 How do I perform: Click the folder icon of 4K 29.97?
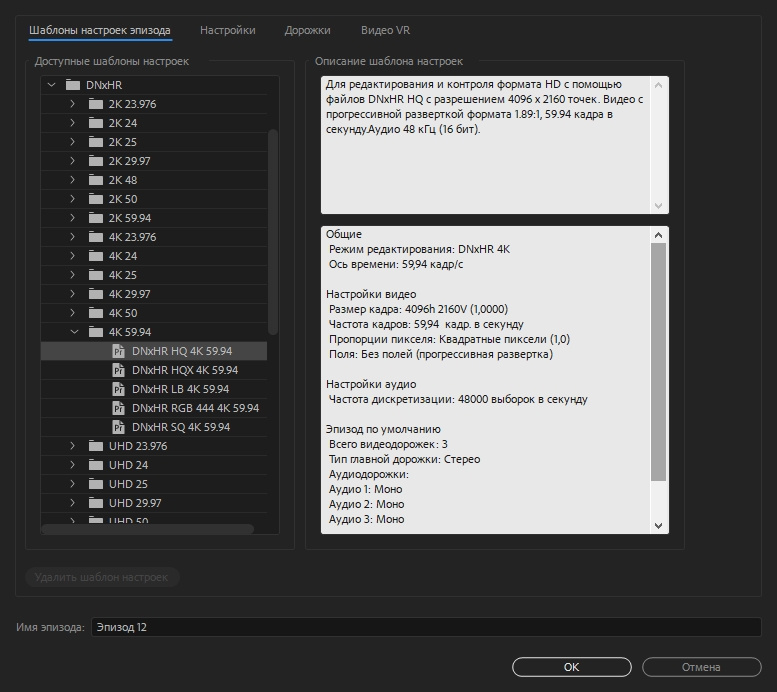pos(96,294)
